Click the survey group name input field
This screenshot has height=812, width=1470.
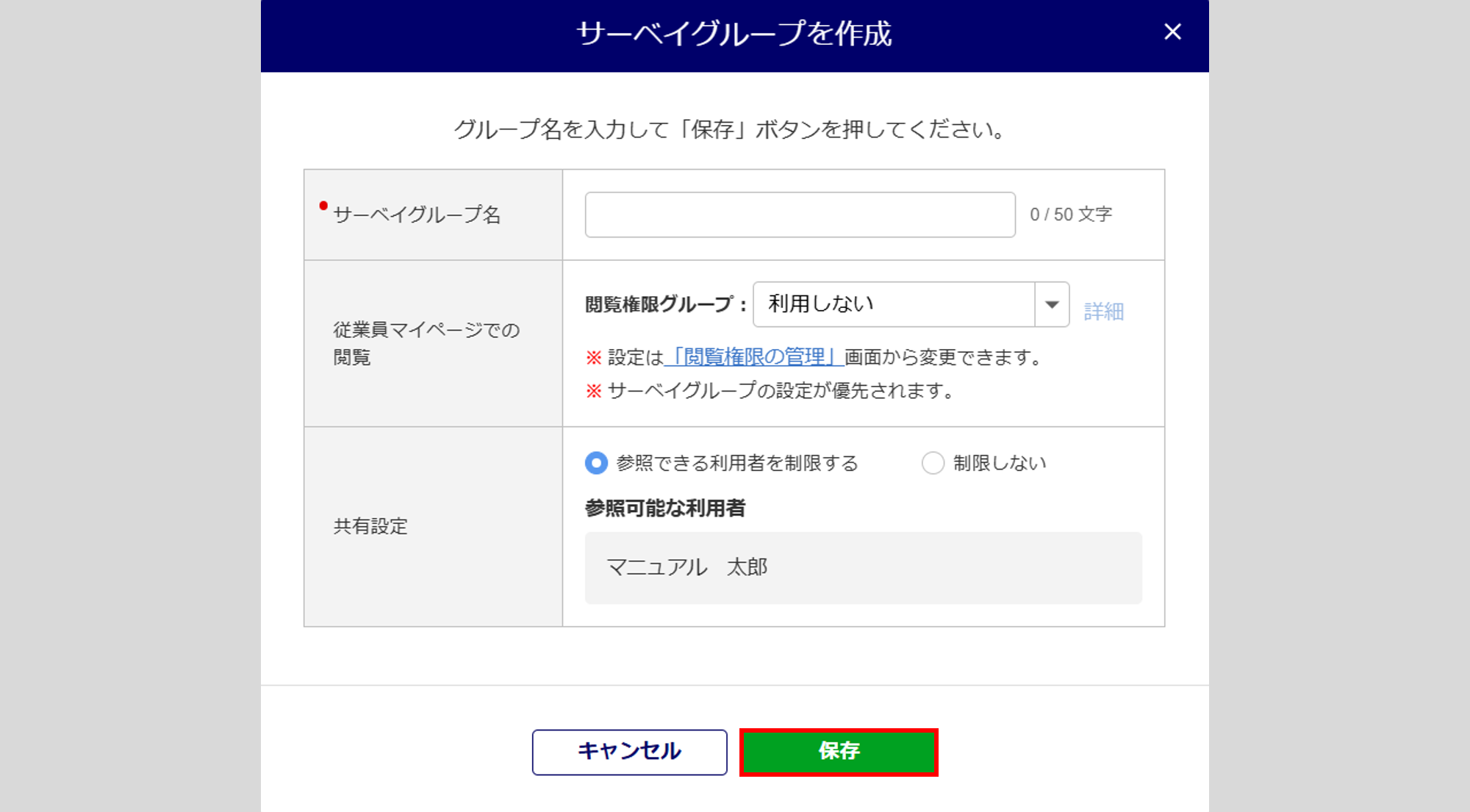click(x=800, y=215)
